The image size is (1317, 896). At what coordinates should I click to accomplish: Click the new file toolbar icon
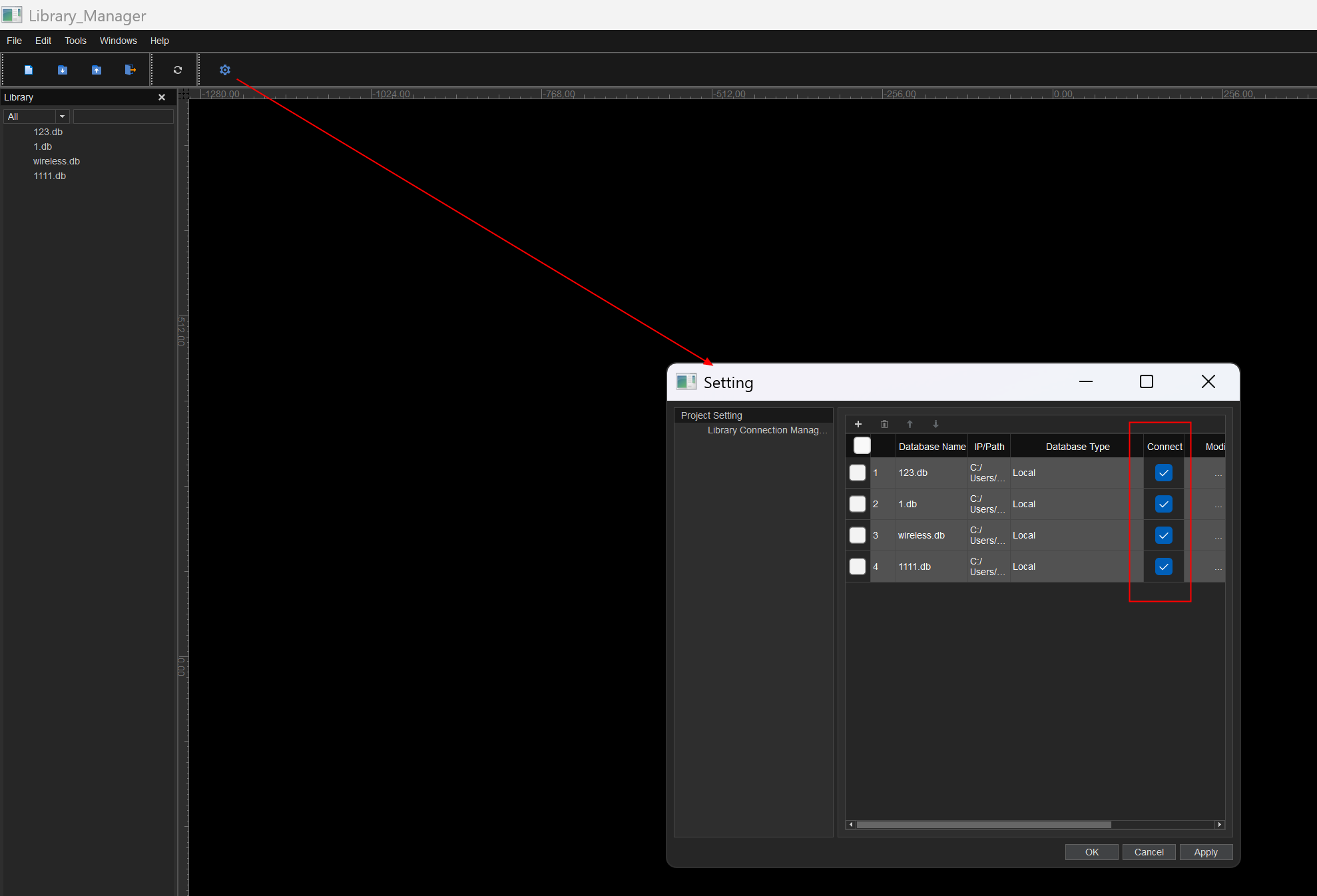(x=29, y=70)
